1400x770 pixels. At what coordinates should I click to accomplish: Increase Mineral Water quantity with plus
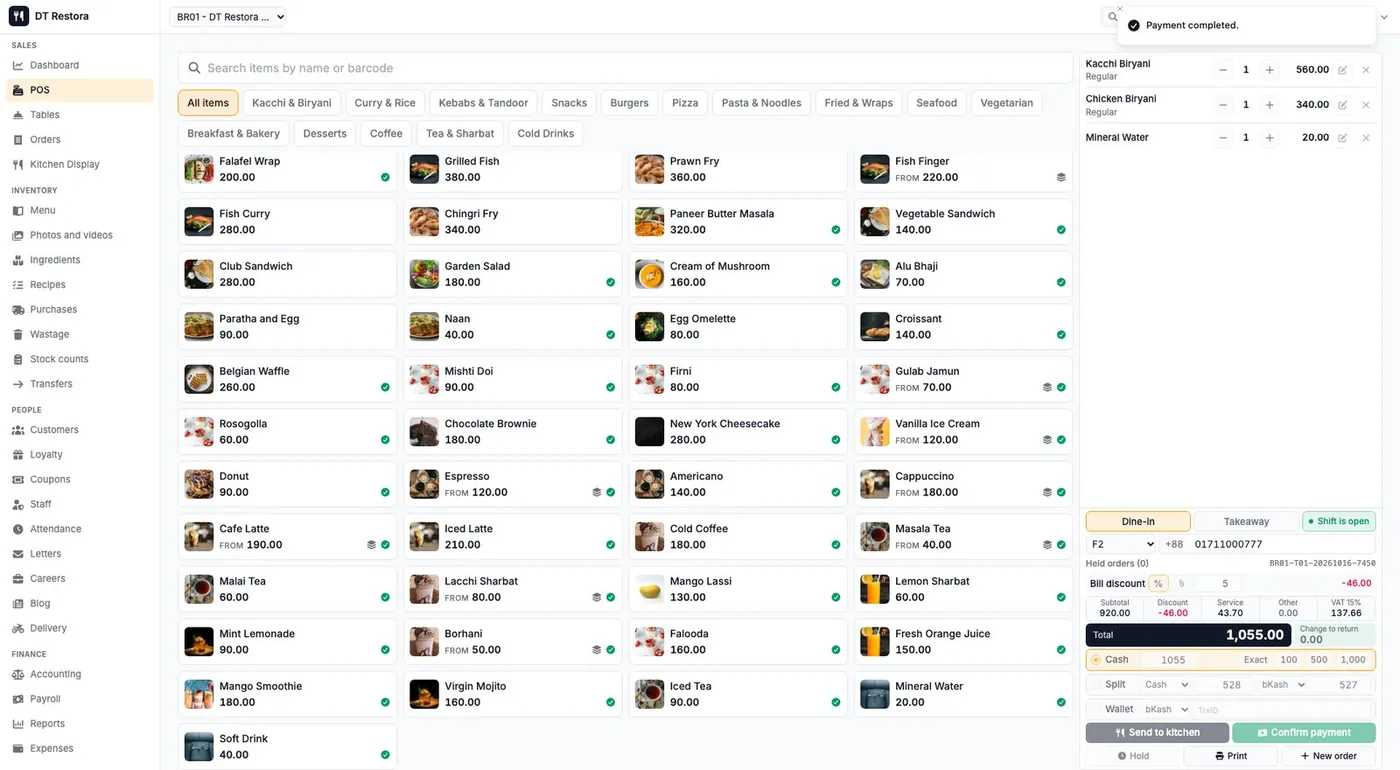(1269, 138)
